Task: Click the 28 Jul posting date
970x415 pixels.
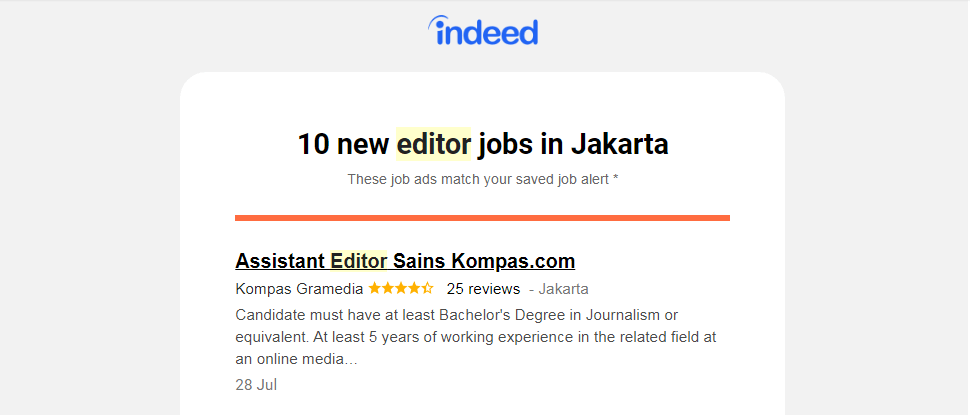Action: 256,384
